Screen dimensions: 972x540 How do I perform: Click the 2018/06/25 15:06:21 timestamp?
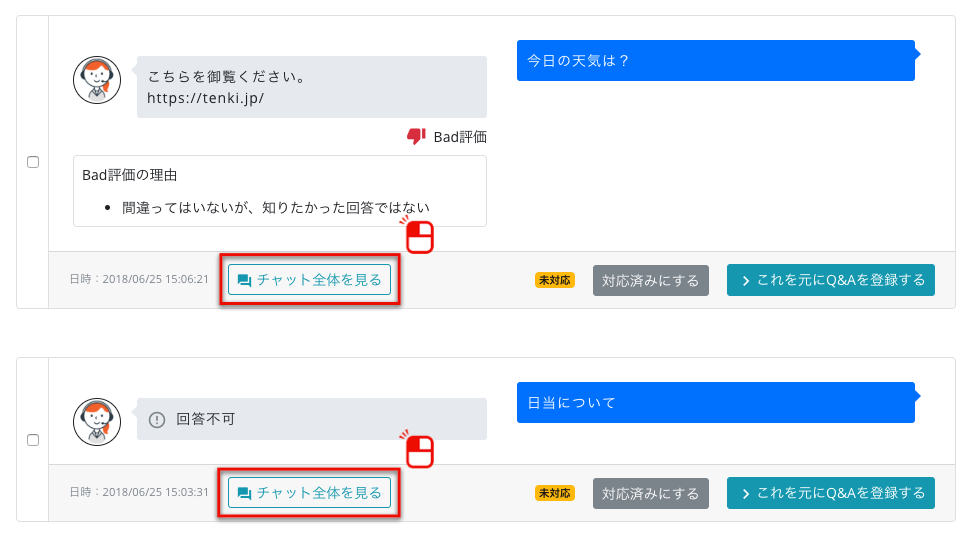139,279
